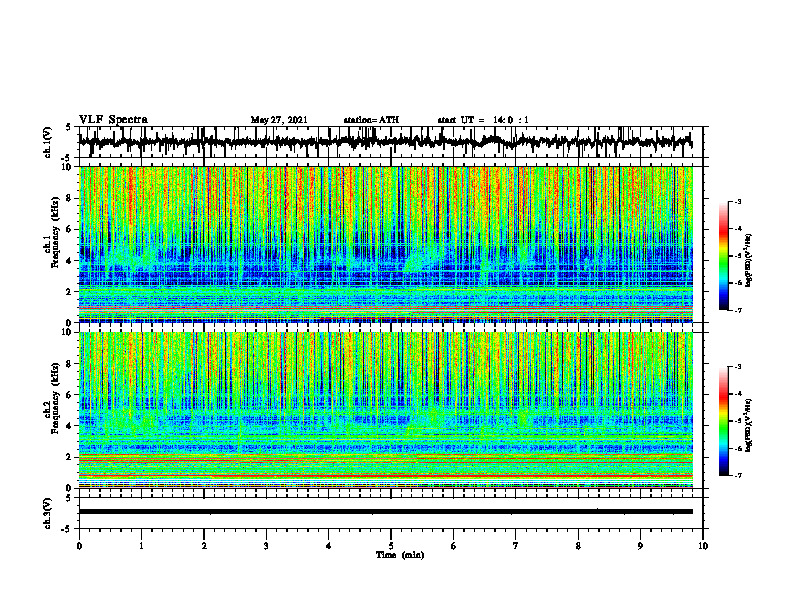The image size is (792, 612).
Task: Click the "8" kHz tick on ch.2 frequency axis
Action: click(x=70, y=364)
